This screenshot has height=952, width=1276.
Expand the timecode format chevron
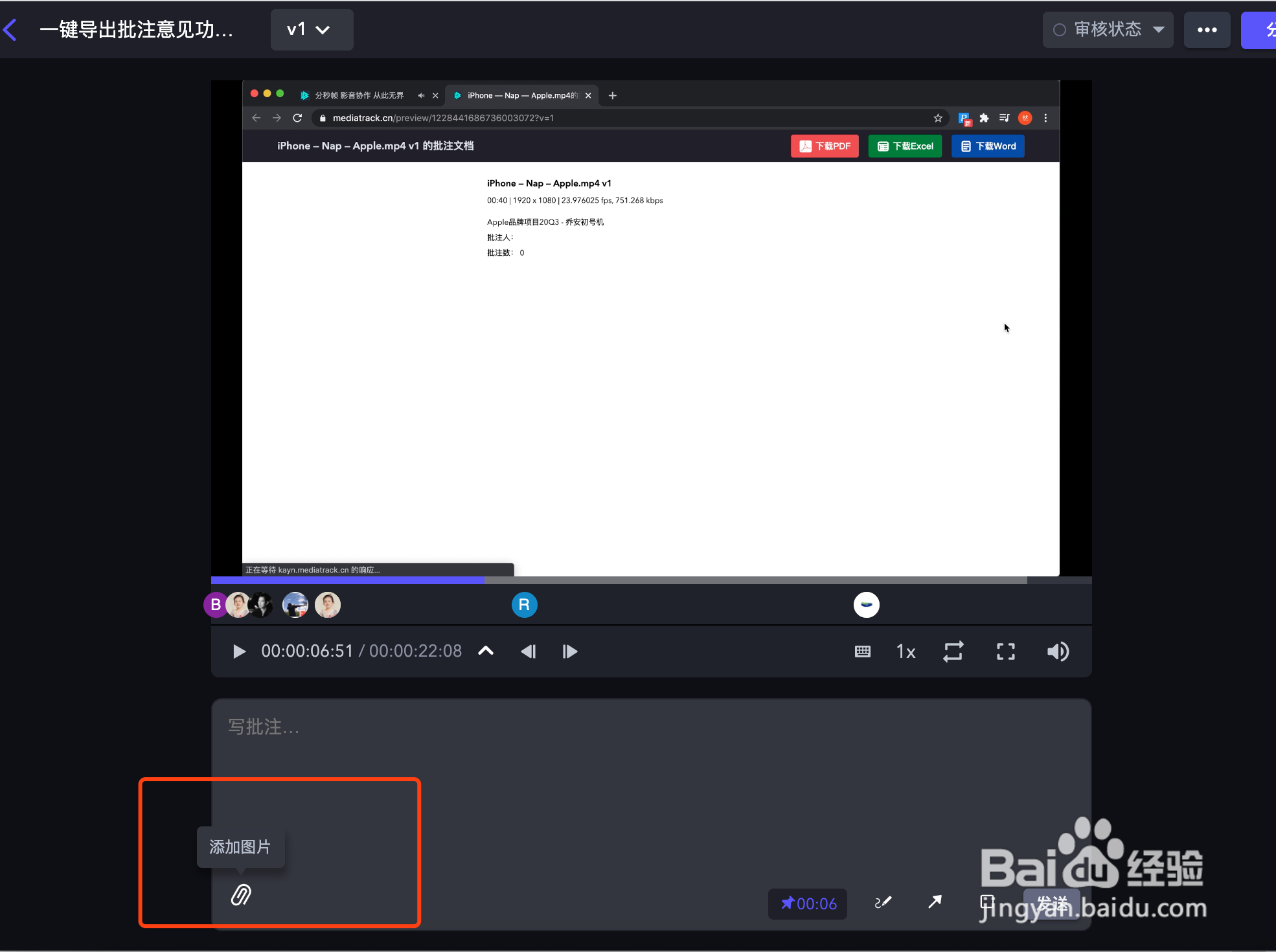[486, 652]
